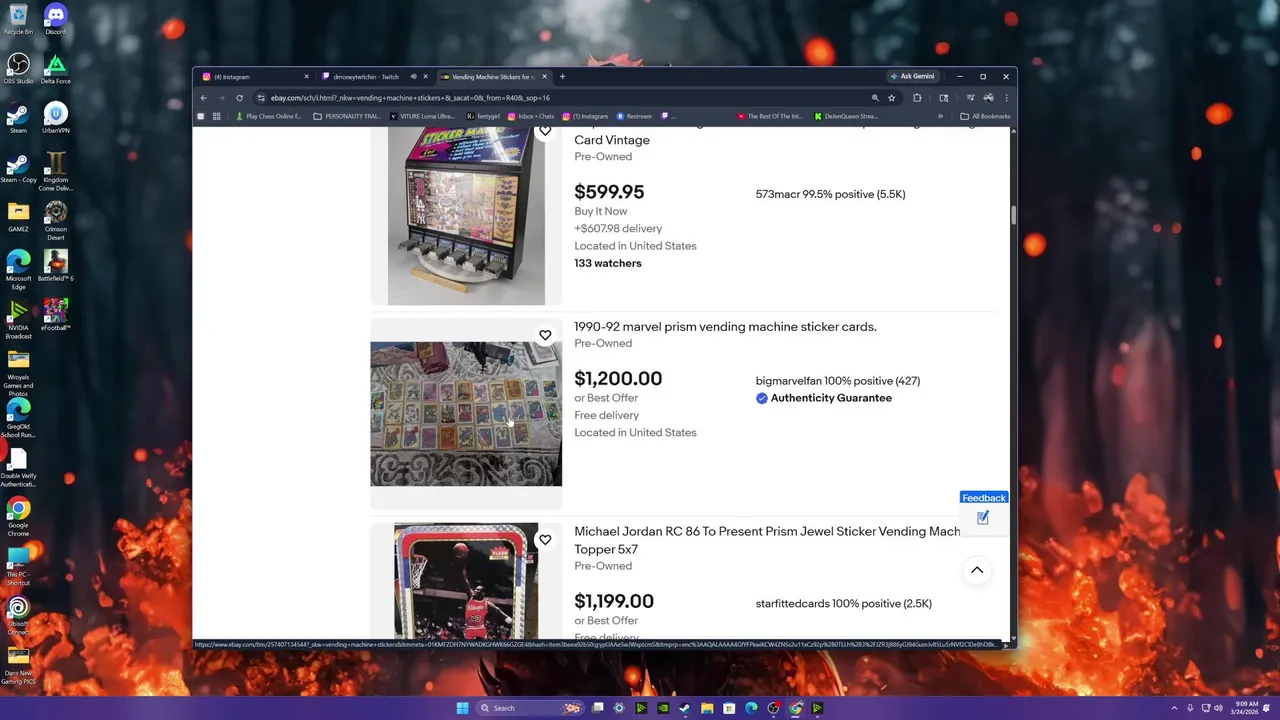Open eFootball desktop shortcut

pos(55,314)
